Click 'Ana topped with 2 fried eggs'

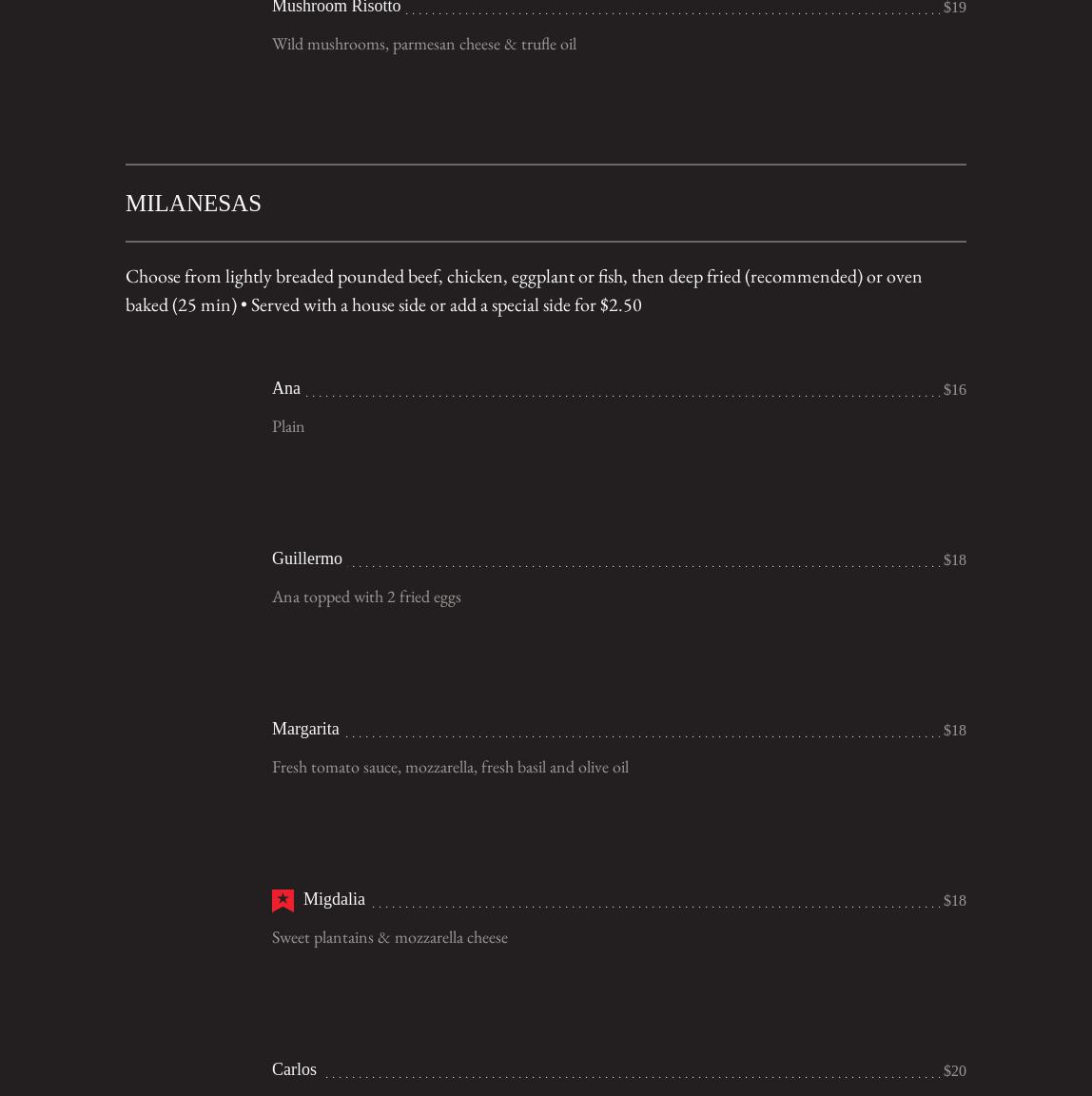pos(366,597)
